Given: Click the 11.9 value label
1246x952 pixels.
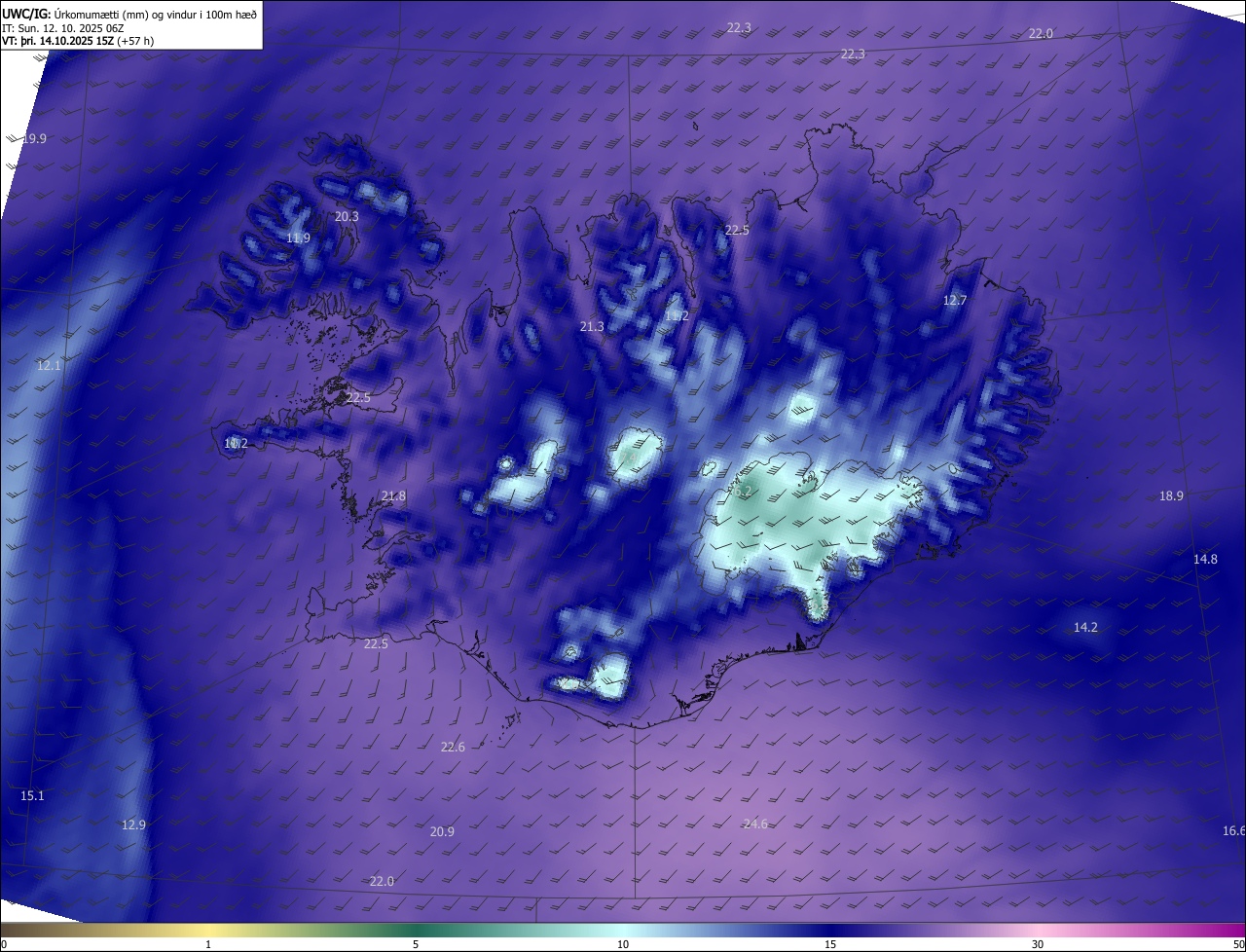Looking at the screenshot, I should (x=298, y=238).
